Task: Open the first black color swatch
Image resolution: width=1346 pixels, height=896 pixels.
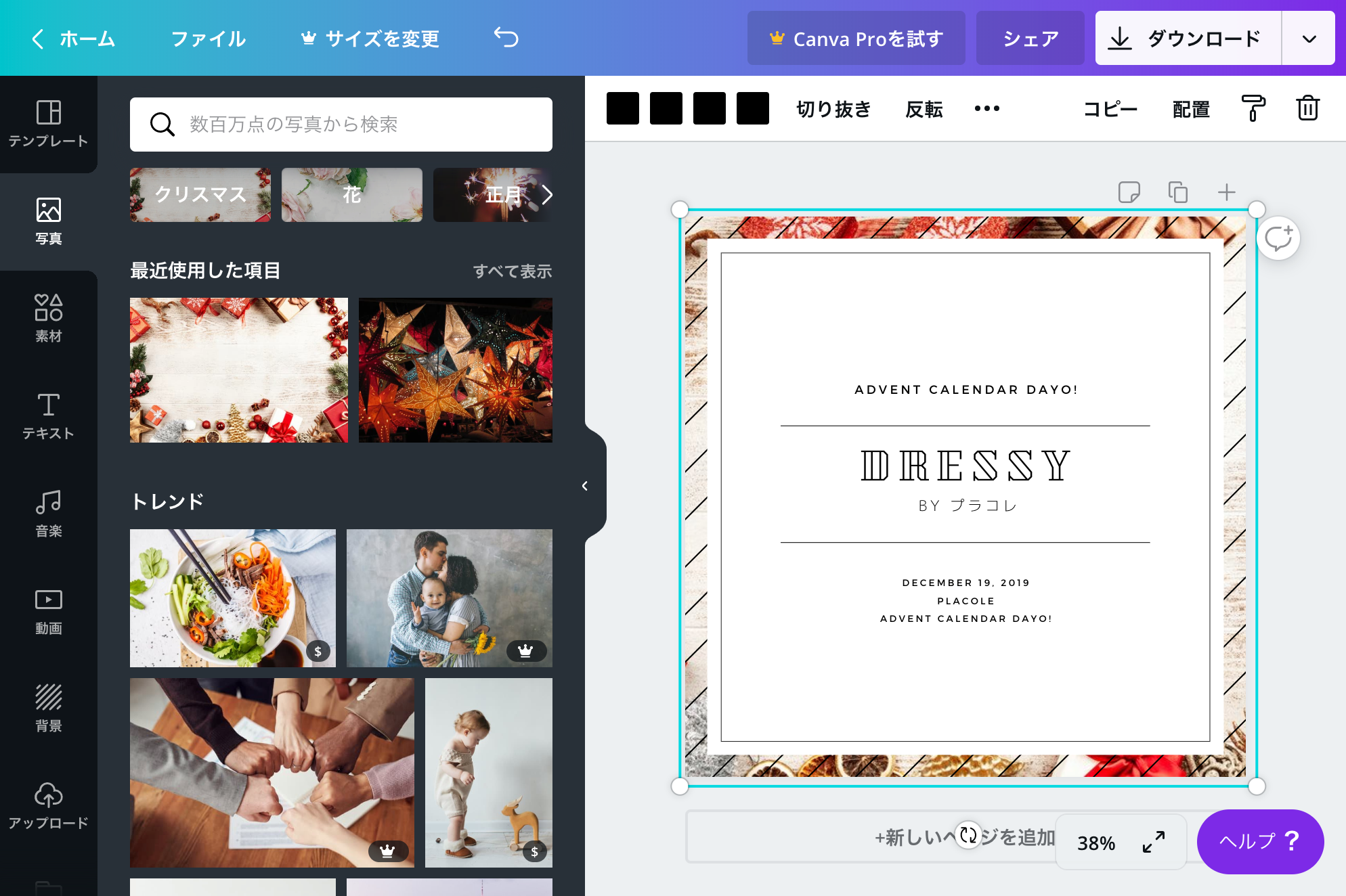Action: [623, 108]
